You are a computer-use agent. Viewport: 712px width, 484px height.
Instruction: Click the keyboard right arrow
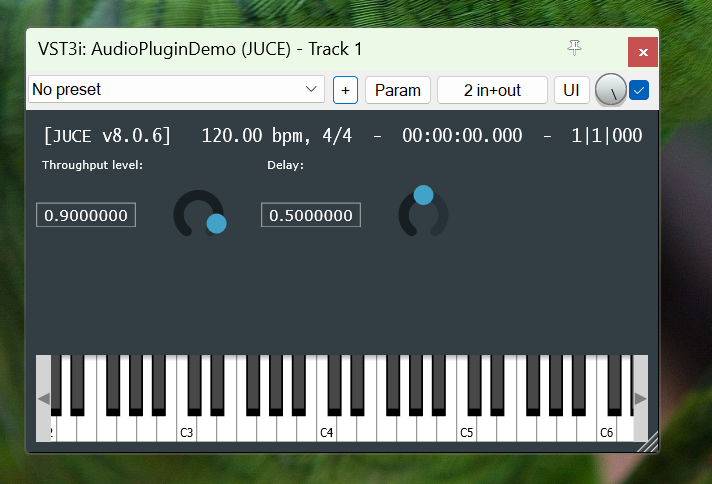point(641,399)
